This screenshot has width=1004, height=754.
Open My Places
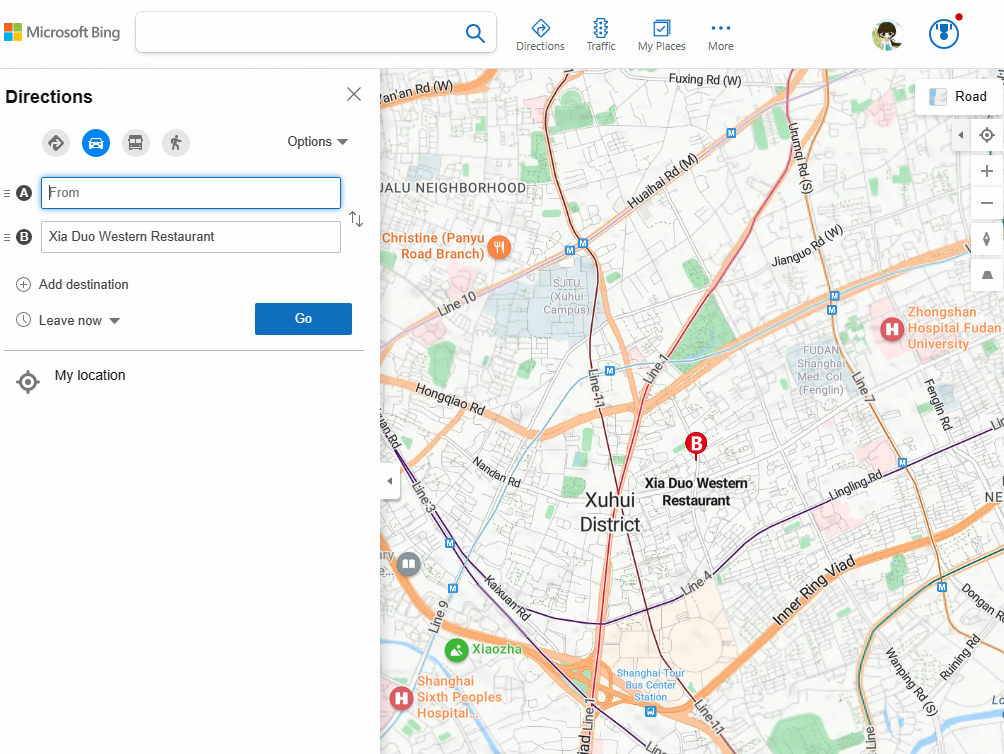(x=661, y=35)
